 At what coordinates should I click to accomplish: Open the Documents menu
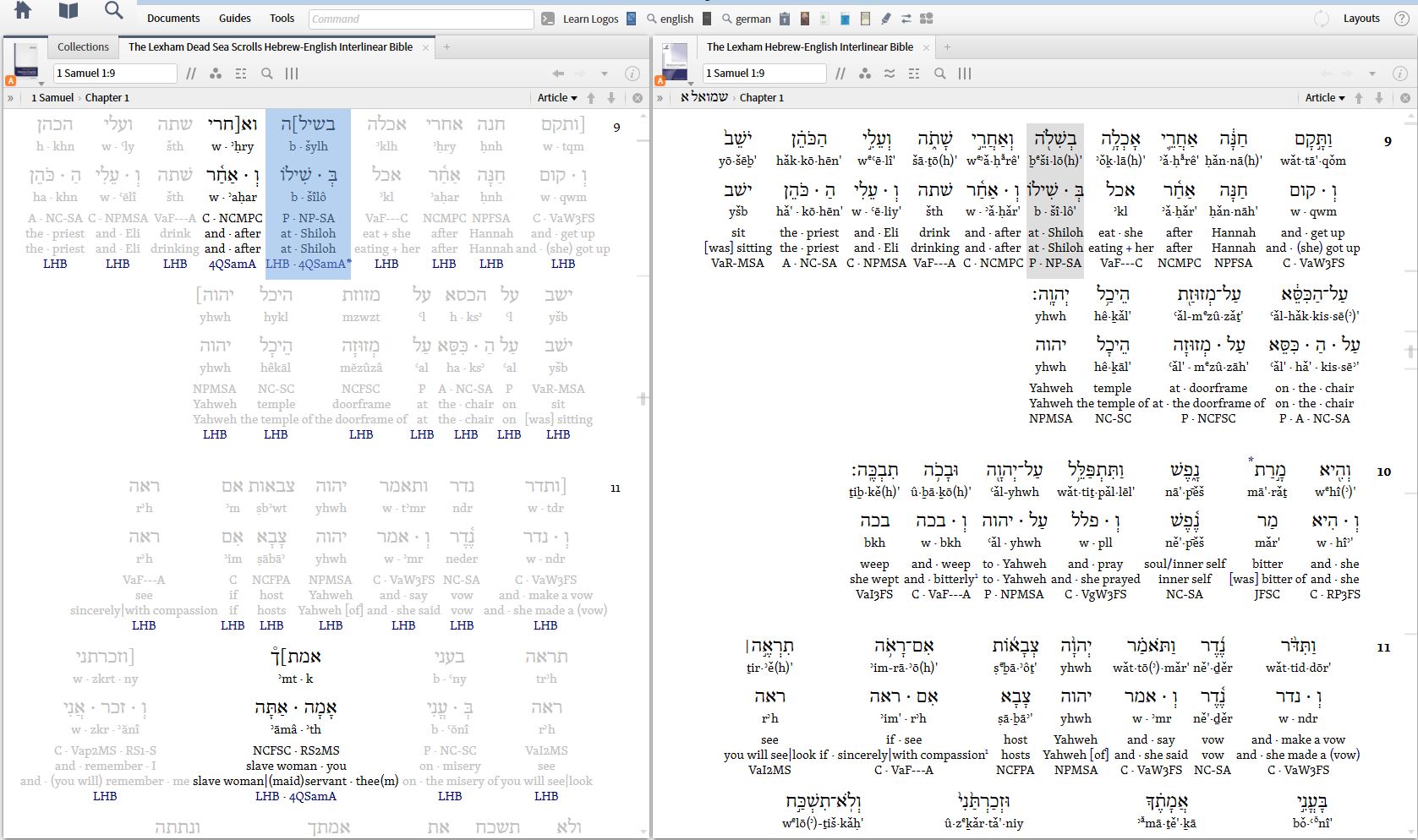[173, 18]
